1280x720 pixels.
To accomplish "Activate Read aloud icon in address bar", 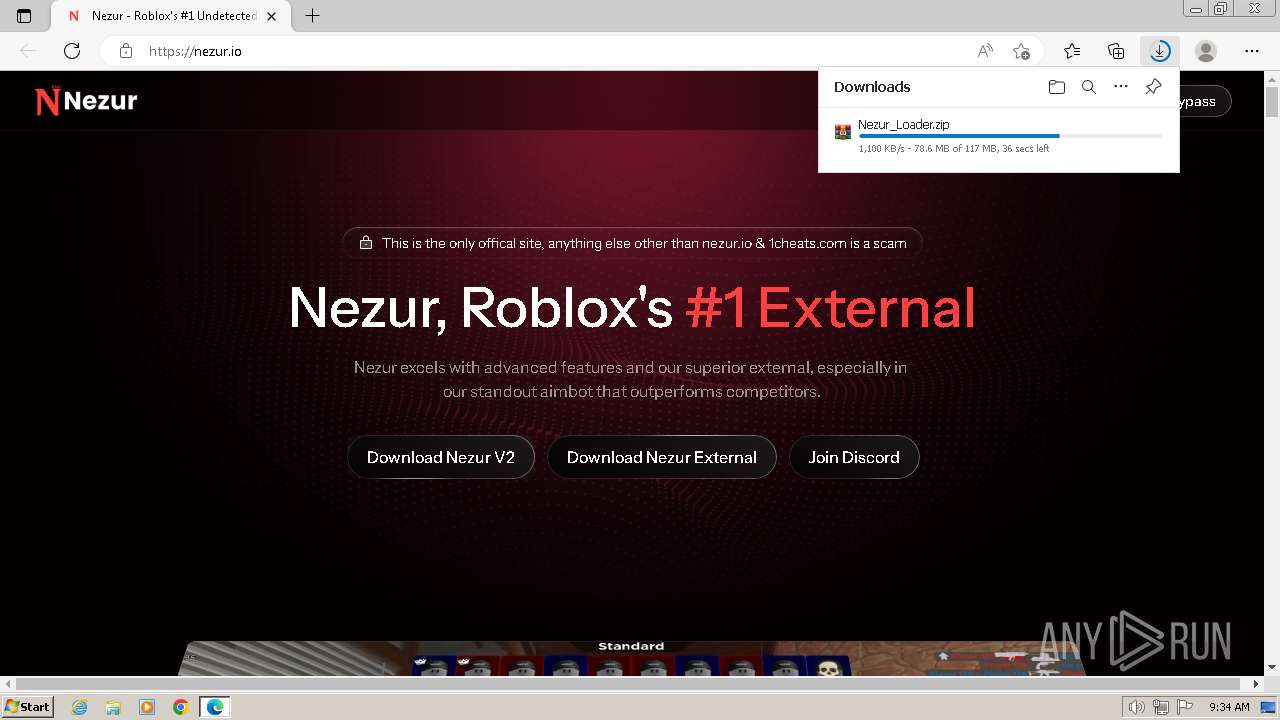I will 985,51.
